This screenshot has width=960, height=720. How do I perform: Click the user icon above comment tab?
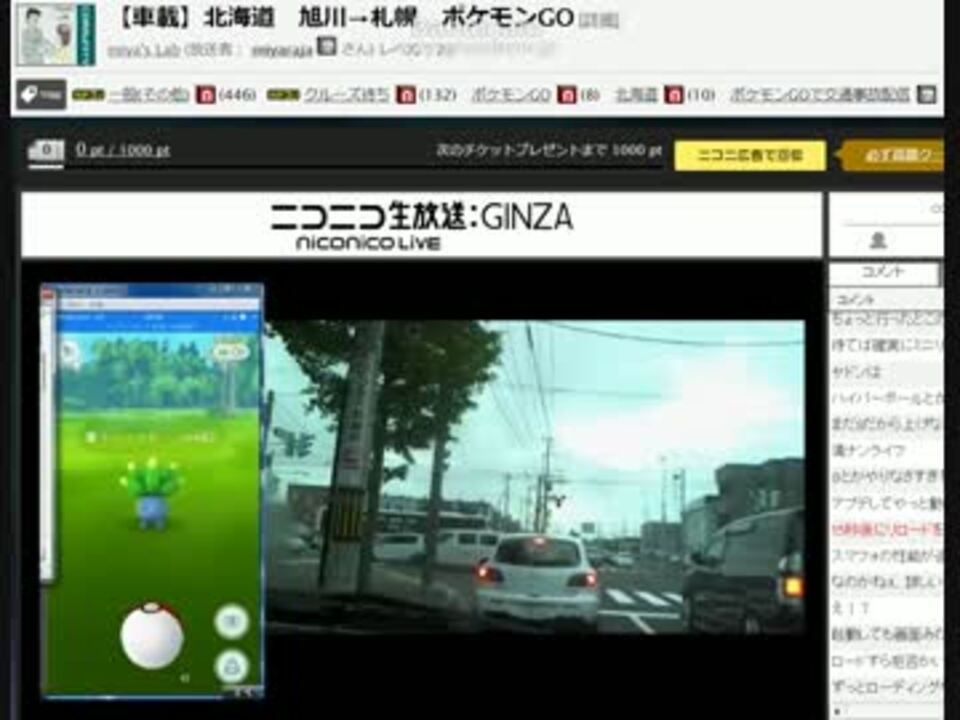(x=879, y=241)
